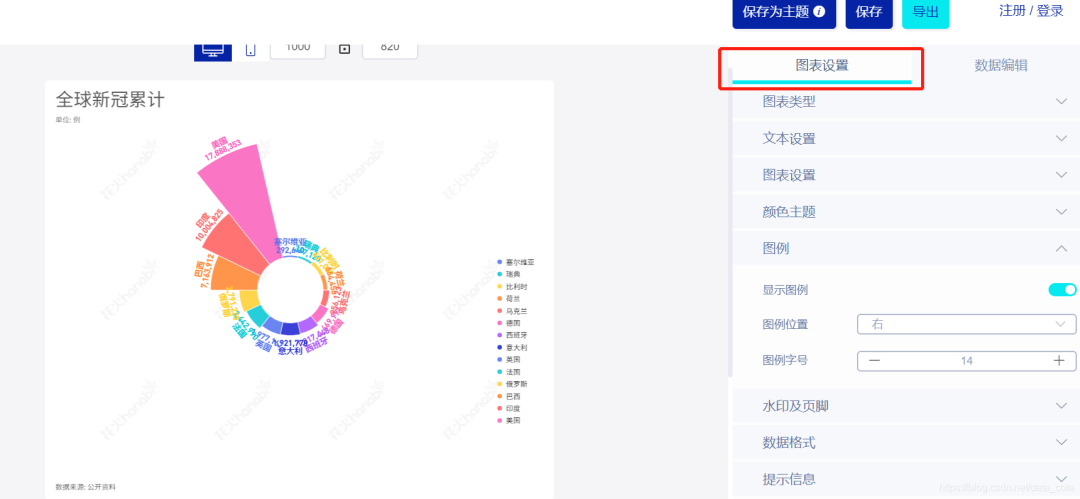Open the 图例位置 dropdown

(x=966, y=324)
